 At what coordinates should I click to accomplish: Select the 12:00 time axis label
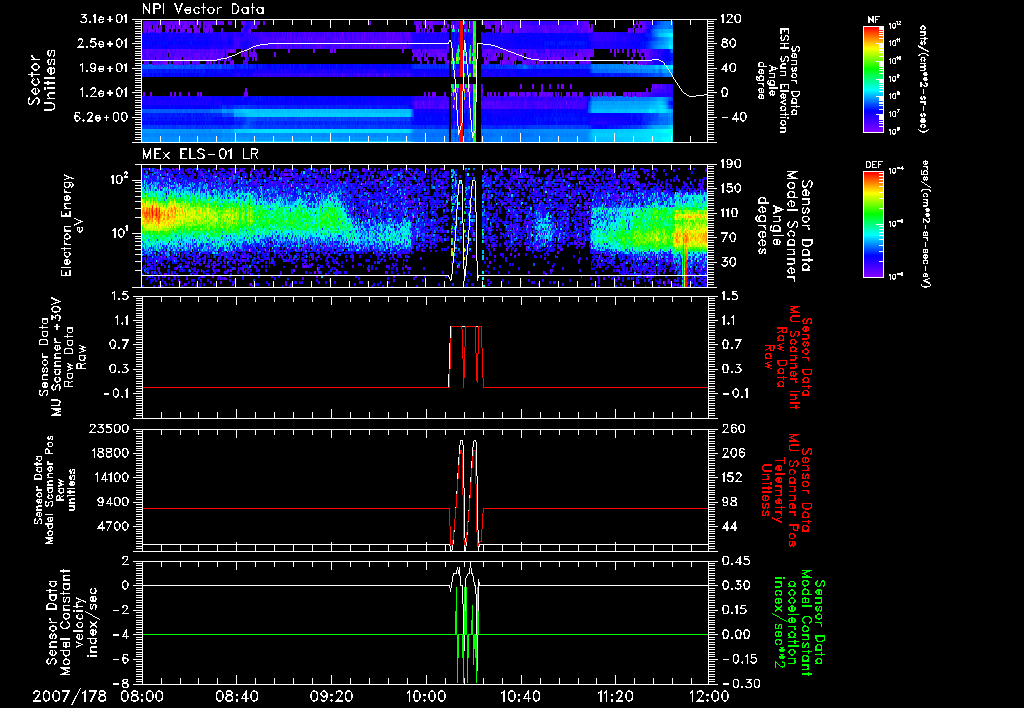coord(708,695)
